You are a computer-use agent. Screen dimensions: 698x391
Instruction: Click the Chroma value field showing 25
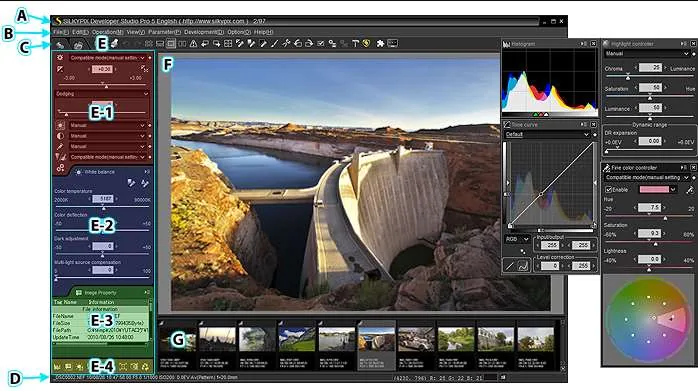tap(650, 68)
